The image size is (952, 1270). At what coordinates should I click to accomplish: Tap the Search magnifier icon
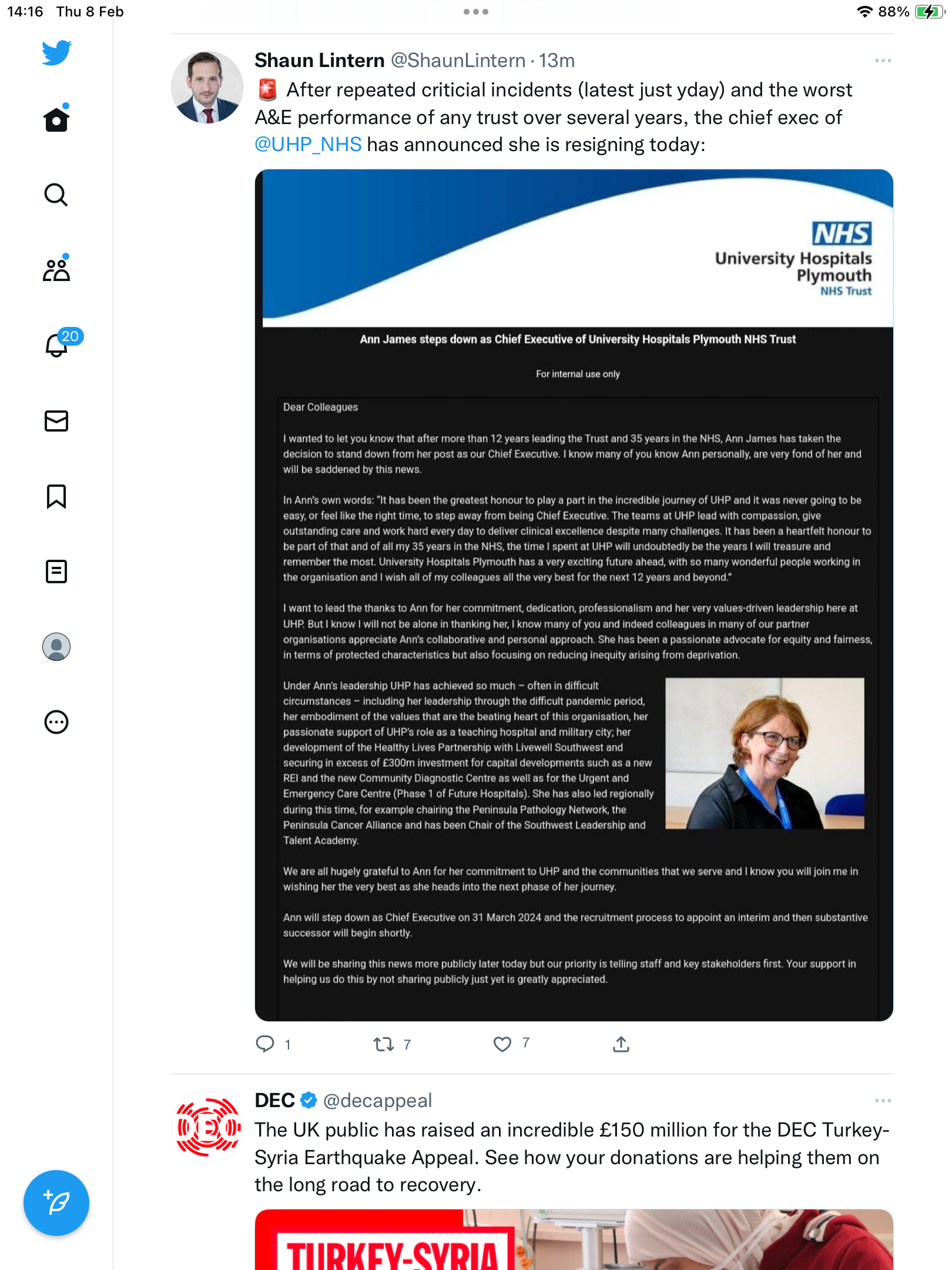(56, 195)
